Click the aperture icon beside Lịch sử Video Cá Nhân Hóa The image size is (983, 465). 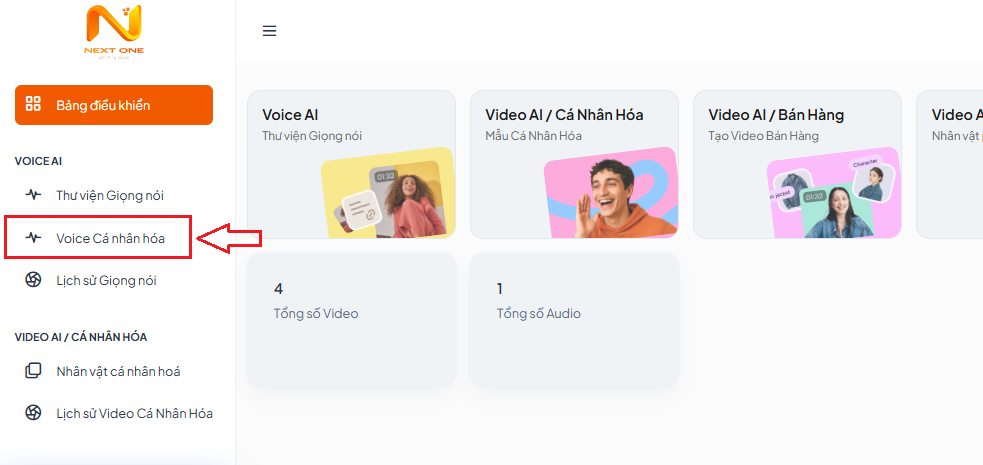click(x=33, y=413)
